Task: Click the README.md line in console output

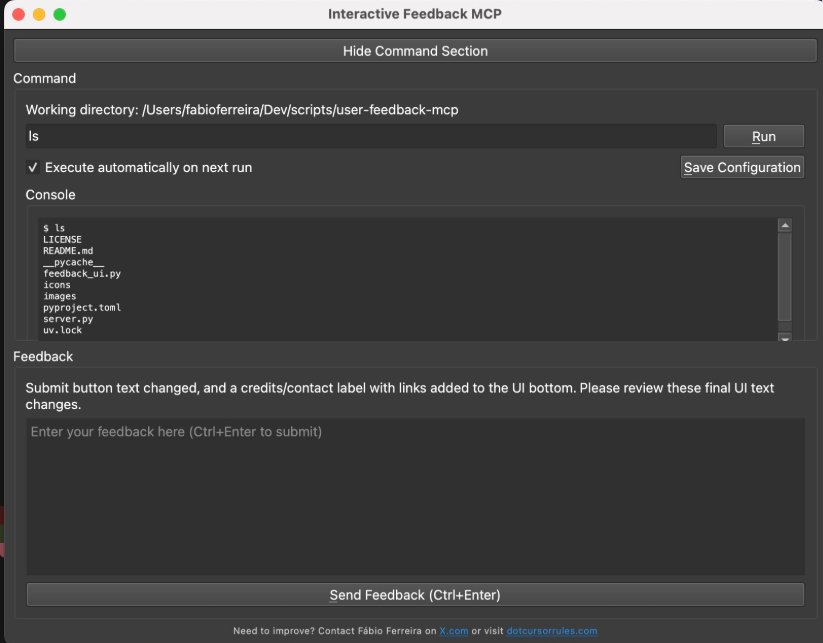Action: [x=68, y=250]
